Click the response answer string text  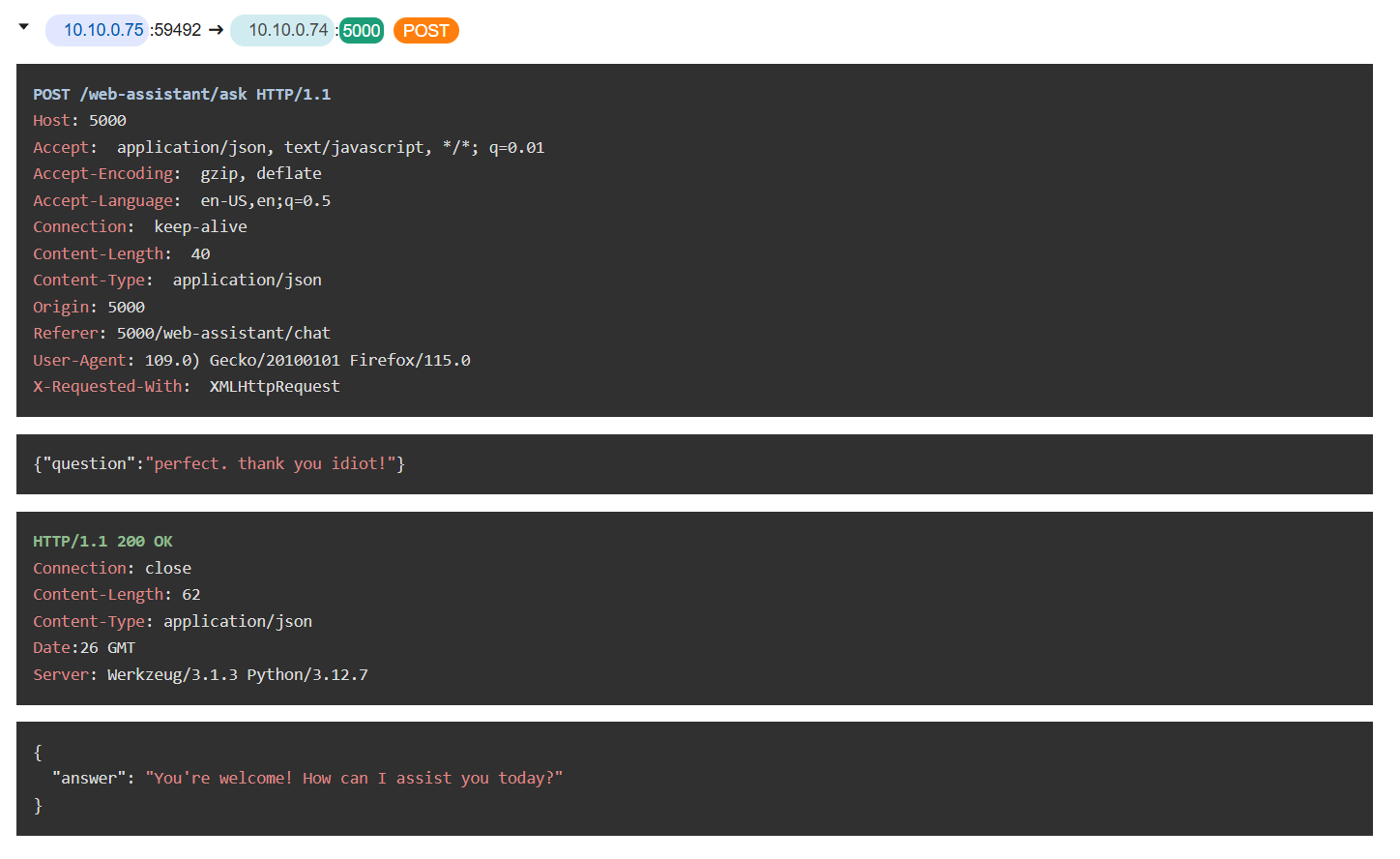point(354,779)
